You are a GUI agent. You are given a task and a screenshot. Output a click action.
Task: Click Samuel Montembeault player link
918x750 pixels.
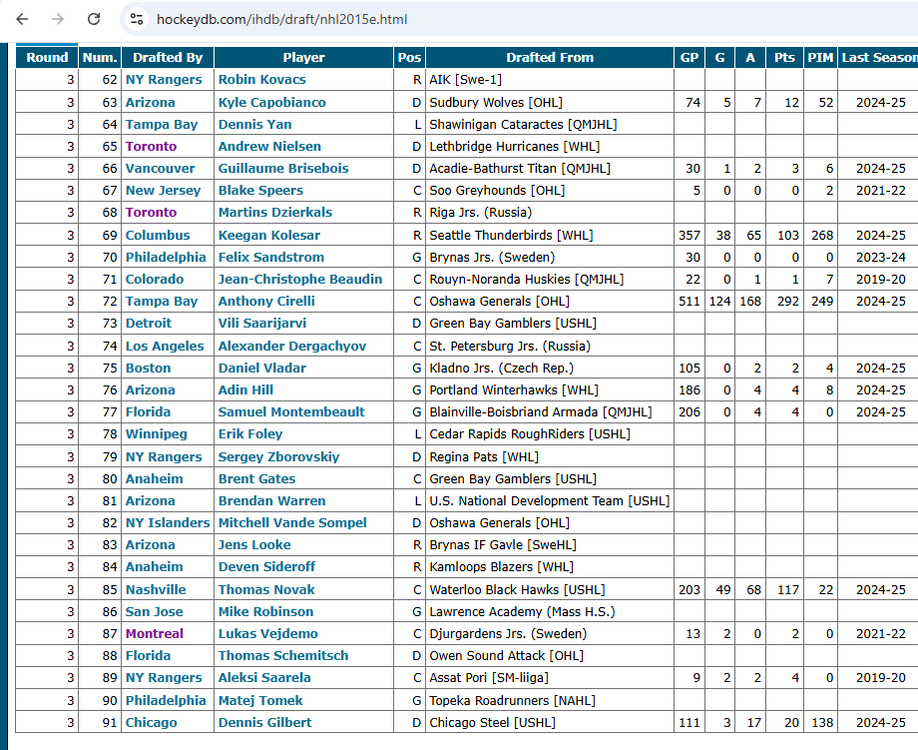coord(291,412)
